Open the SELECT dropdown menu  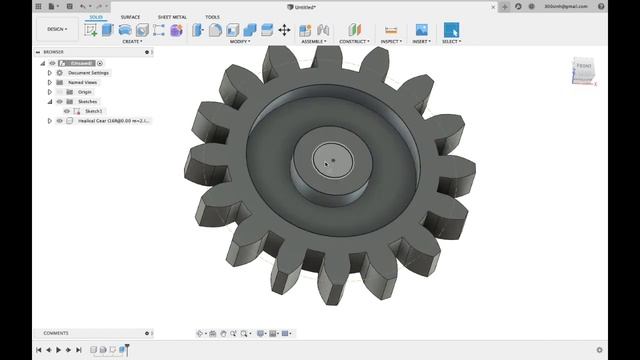point(451,42)
